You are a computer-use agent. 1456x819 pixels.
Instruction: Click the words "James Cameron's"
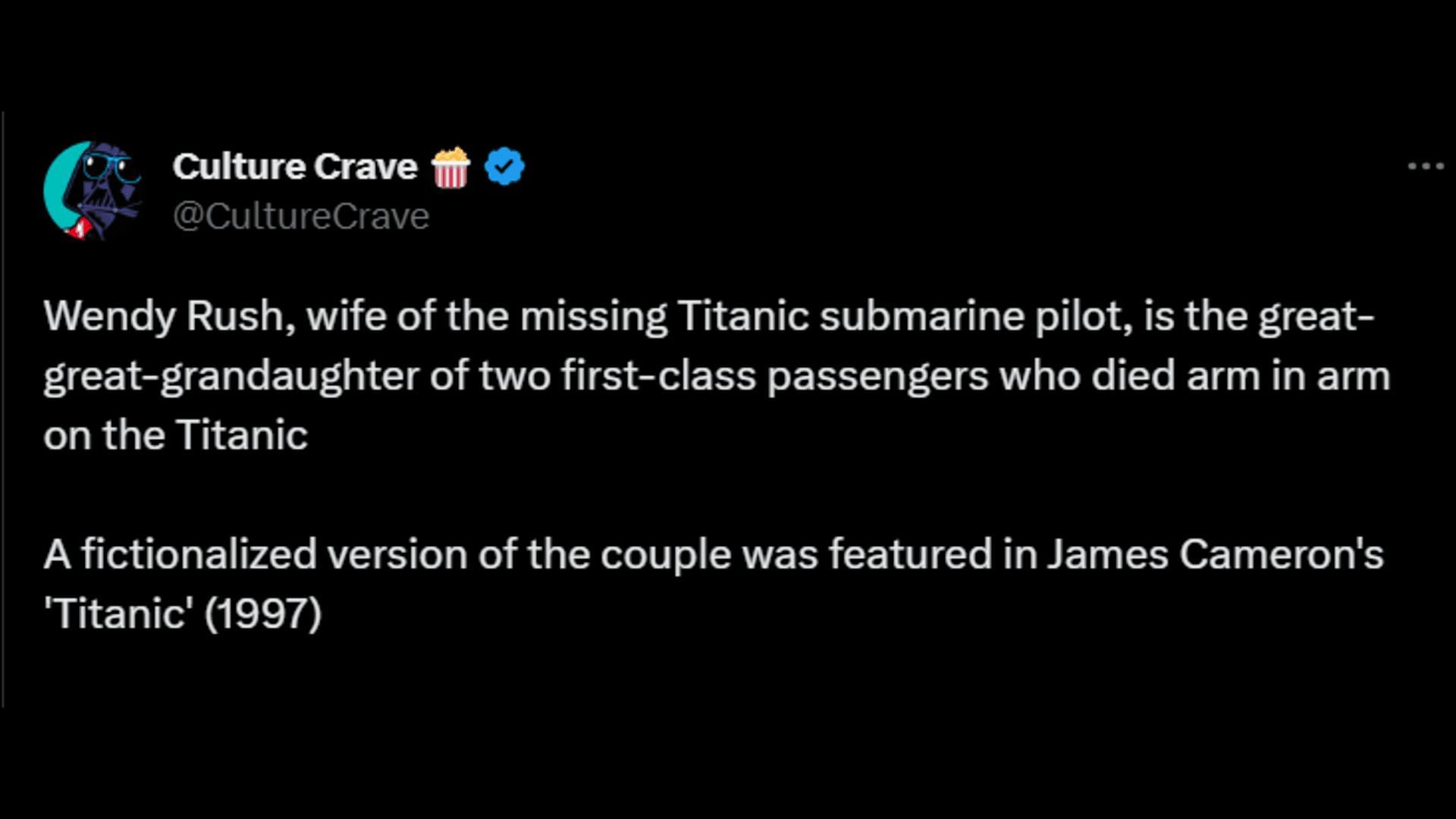(x=1216, y=554)
